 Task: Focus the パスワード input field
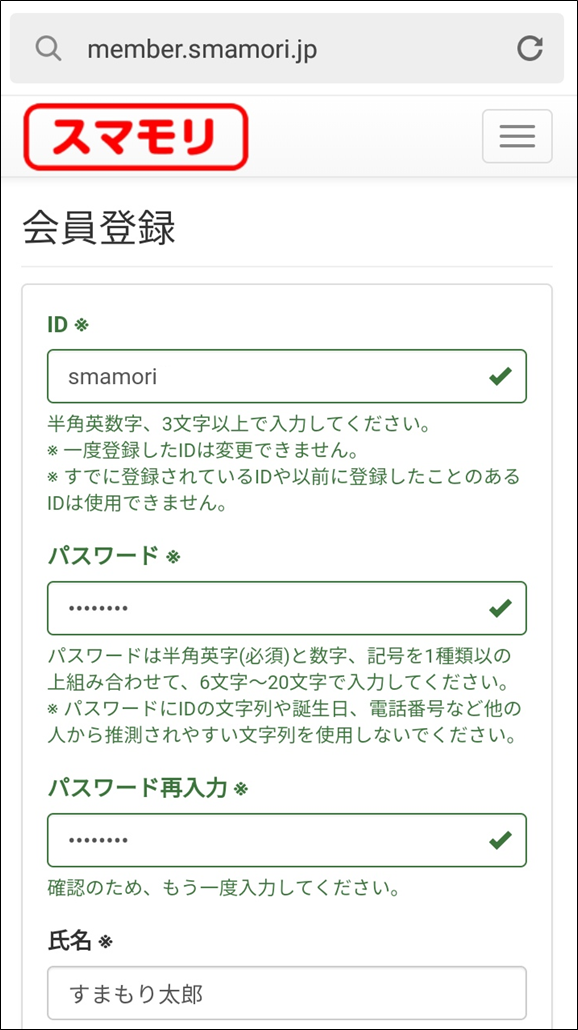click(287, 608)
